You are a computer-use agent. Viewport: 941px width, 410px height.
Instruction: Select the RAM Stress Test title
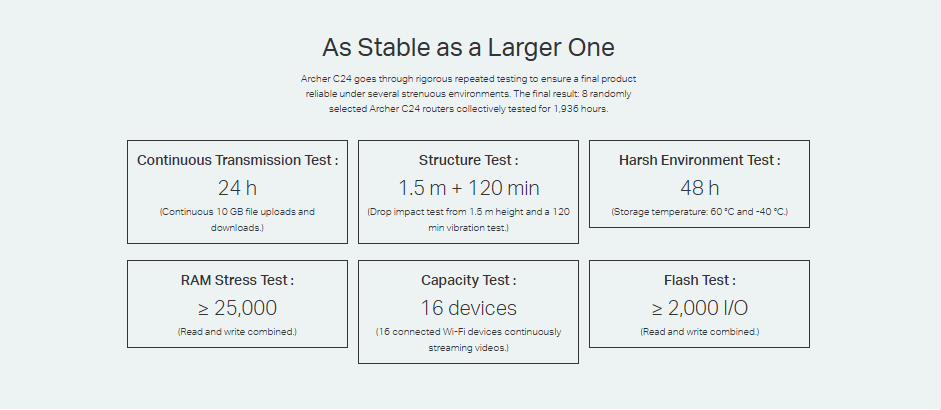click(x=237, y=280)
